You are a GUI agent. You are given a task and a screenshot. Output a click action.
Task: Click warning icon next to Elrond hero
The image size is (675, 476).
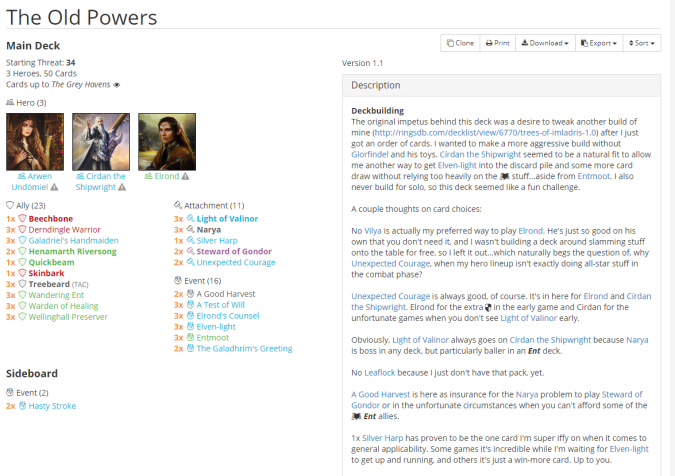click(x=185, y=176)
